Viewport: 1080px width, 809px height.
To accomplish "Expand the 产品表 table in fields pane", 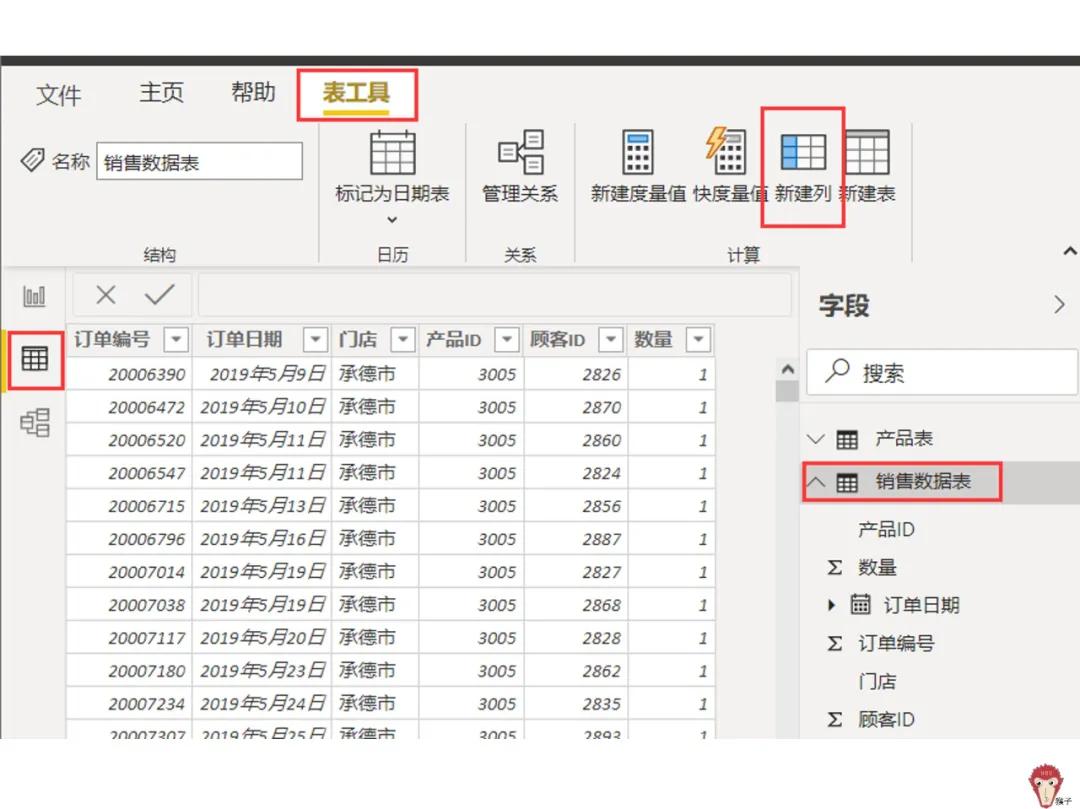I will (x=816, y=438).
